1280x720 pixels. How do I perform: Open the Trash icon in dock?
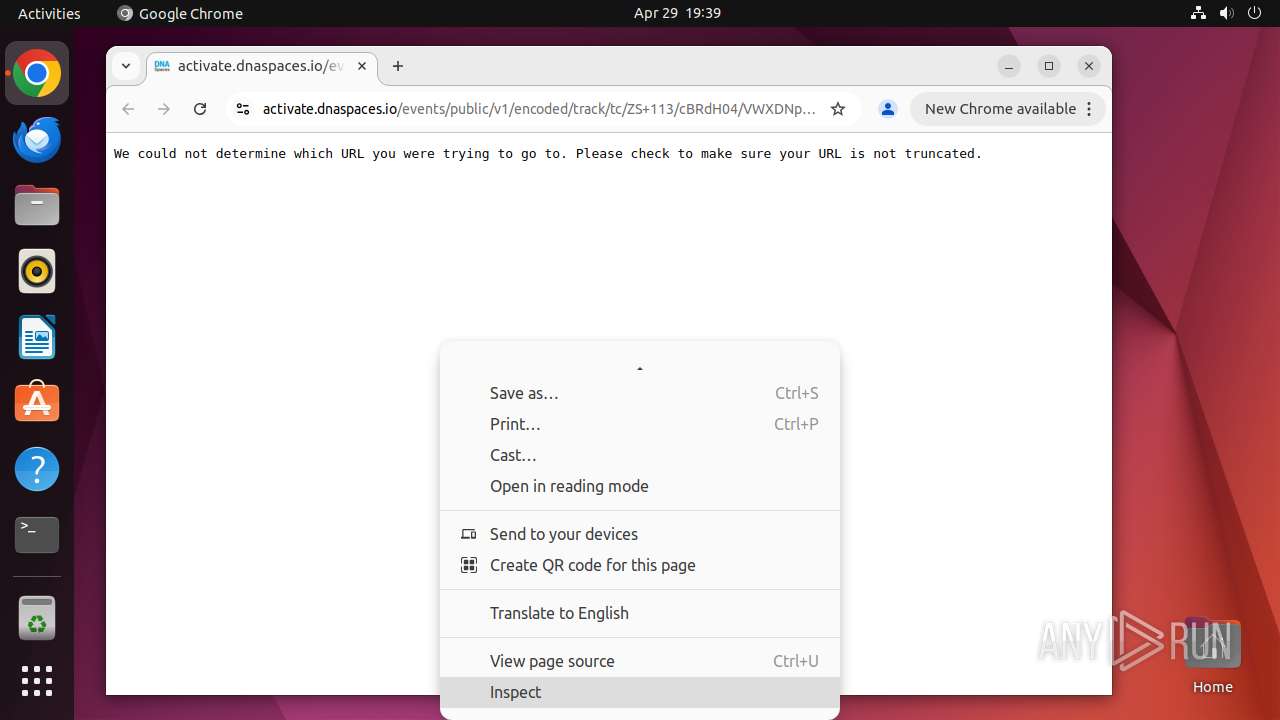37,618
